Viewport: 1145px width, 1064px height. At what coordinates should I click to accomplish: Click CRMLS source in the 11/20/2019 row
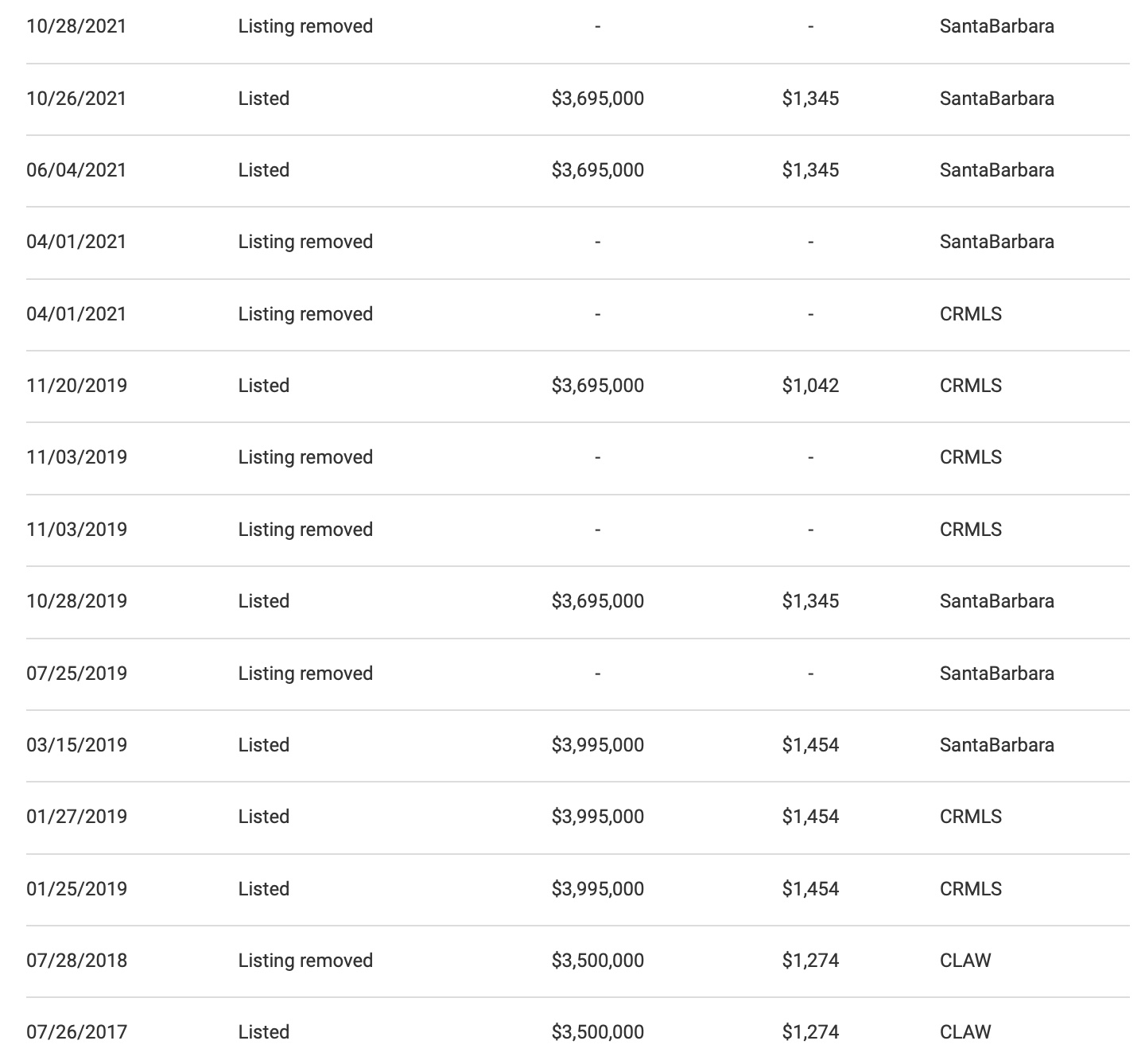tap(970, 386)
